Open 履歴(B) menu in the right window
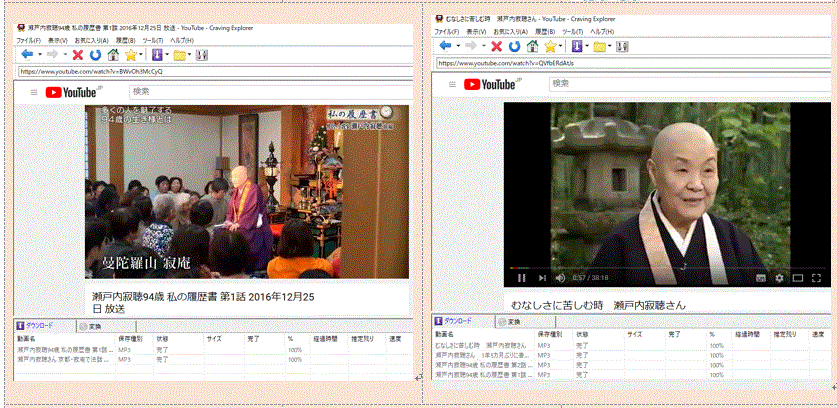This screenshot has height=408, width=837. (x=545, y=32)
